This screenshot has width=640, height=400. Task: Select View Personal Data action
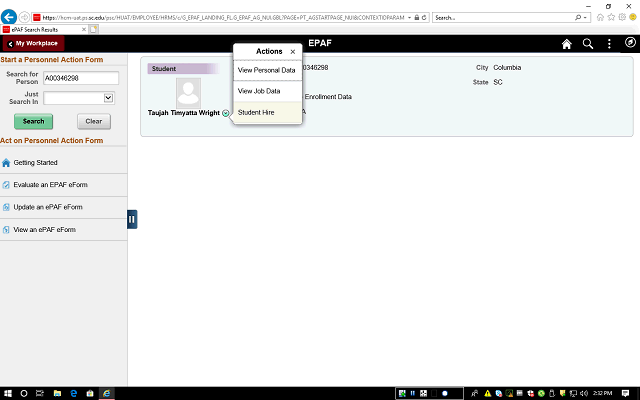pos(267,70)
